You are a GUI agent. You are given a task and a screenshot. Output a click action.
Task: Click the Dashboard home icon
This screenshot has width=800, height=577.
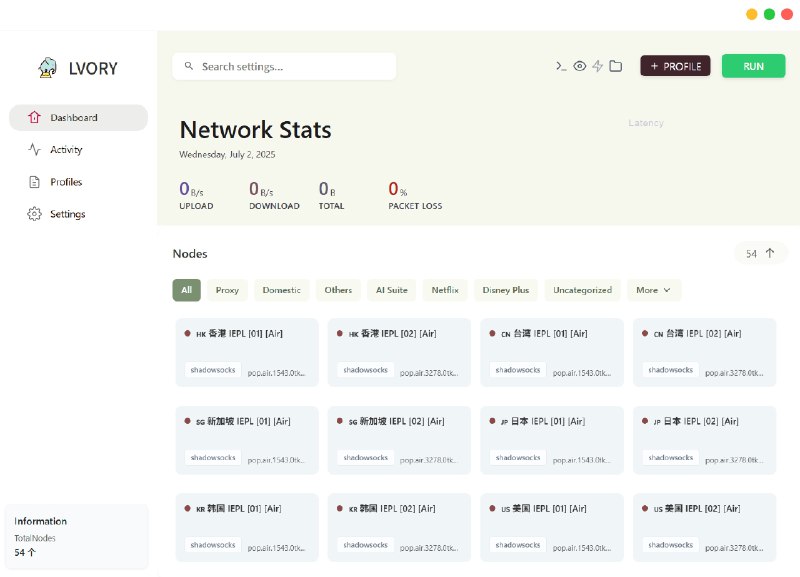[x=35, y=118]
